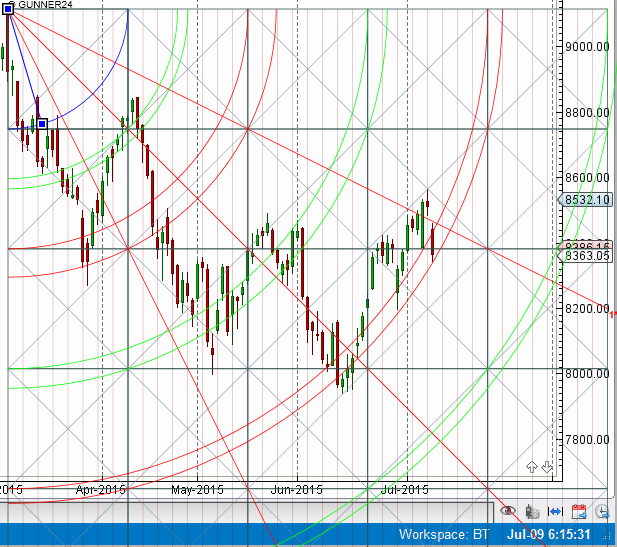The image size is (617, 547).
Task: Click the Apr-2015 date label on the time axis
Action: coord(100,490)
